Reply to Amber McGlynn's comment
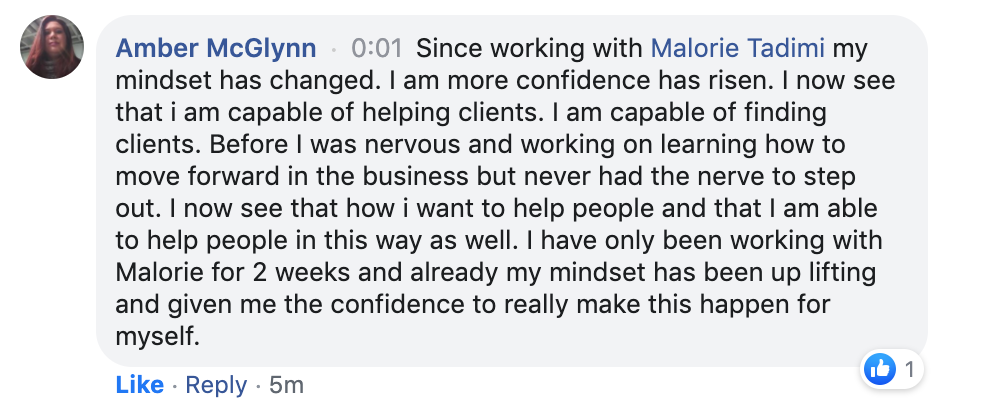This screenshot has width=994, height=420. tap(216, 384)
